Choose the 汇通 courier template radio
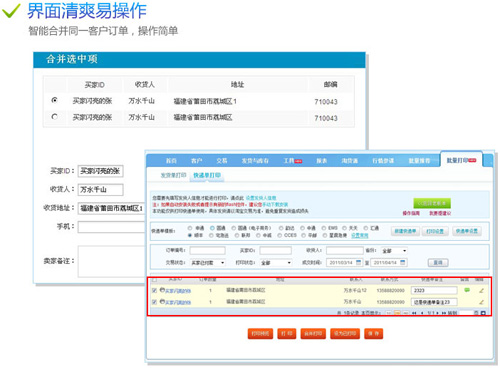This screenshot has width=500, height=372. [x=366, y=228]
